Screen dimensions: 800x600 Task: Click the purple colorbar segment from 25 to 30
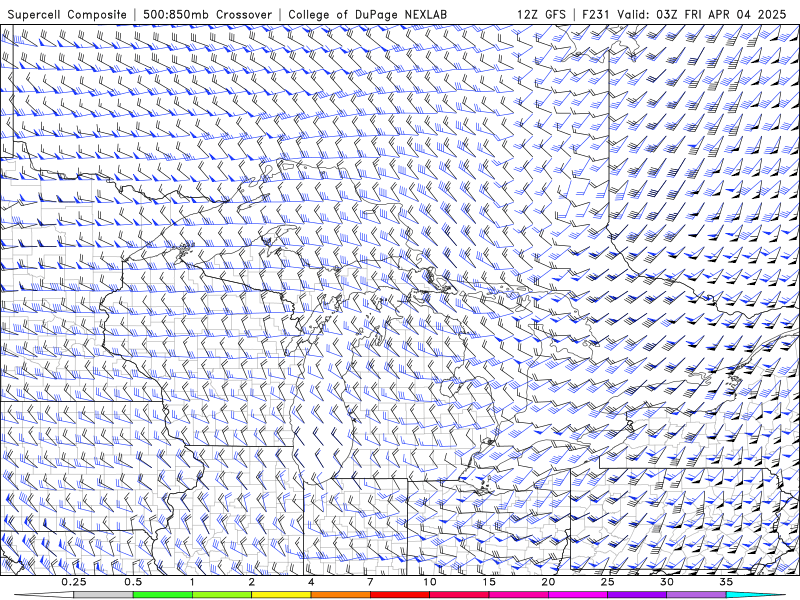pyautogui.click(x=637, y=595)
